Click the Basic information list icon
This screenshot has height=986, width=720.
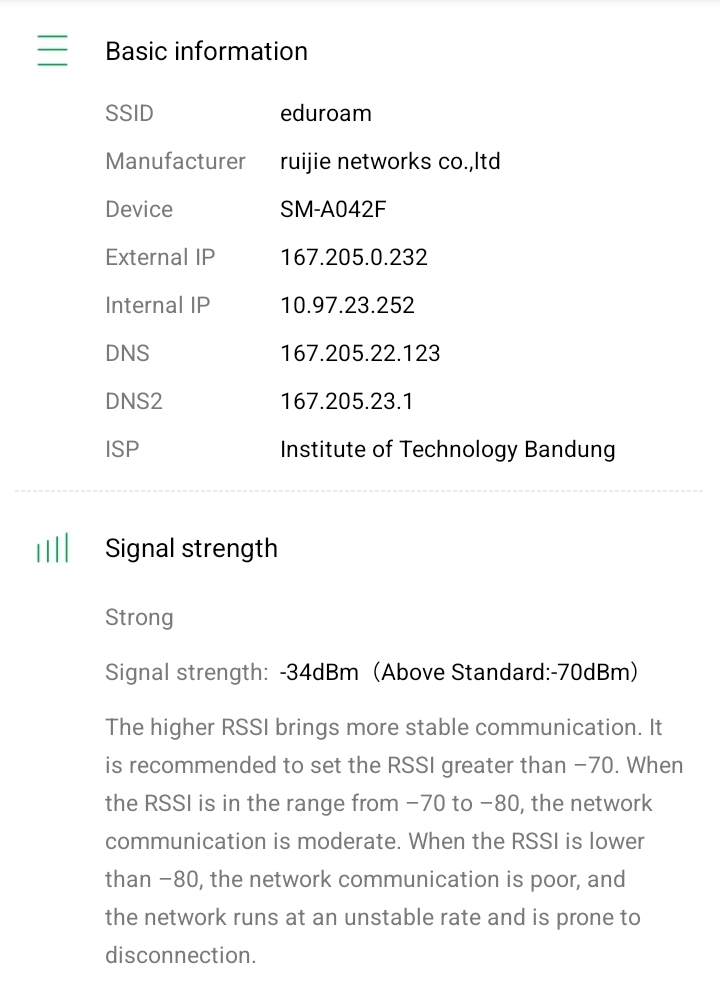(52, 51)
